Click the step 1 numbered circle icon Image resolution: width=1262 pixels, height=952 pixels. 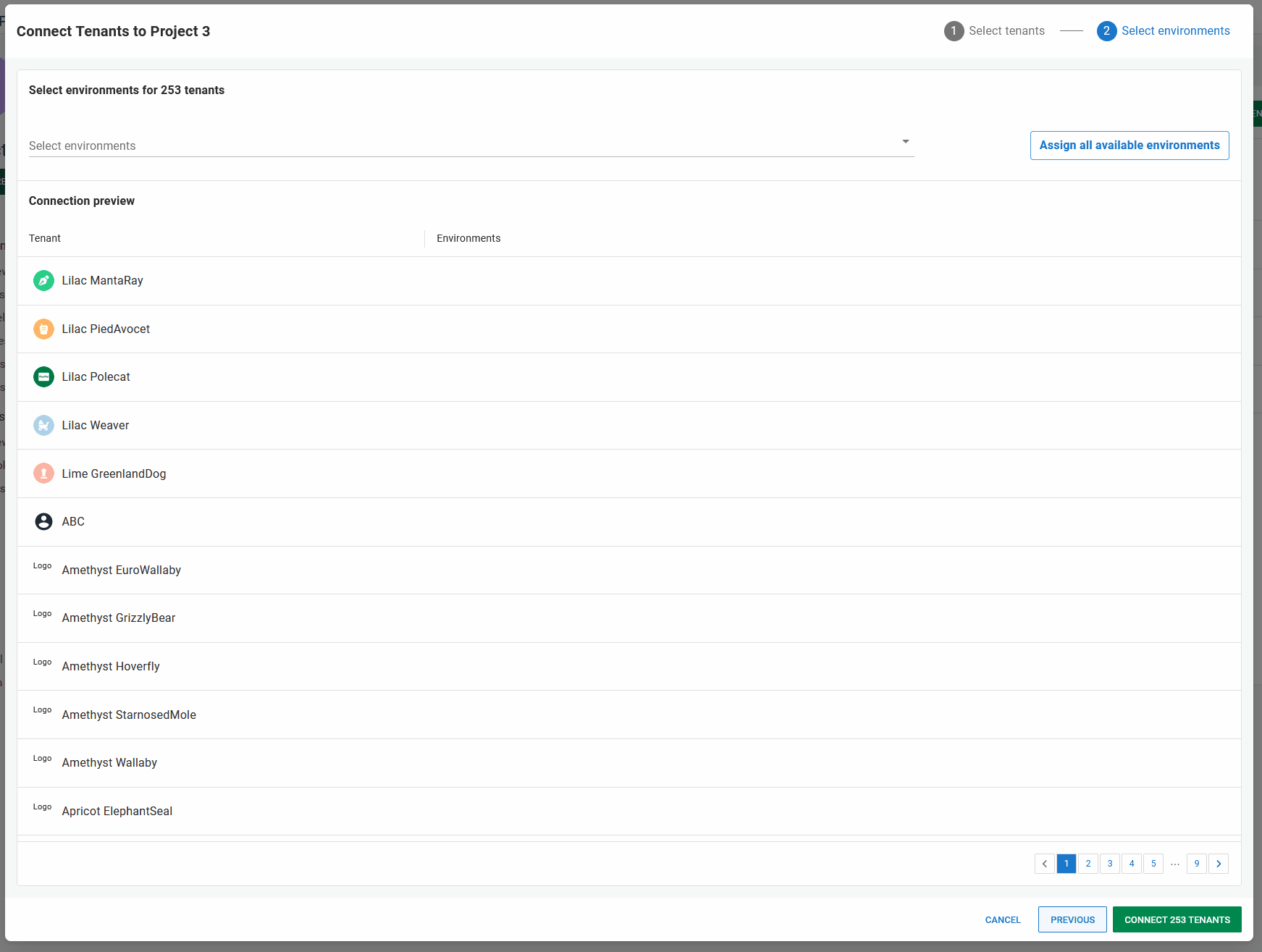pos(954,30)
